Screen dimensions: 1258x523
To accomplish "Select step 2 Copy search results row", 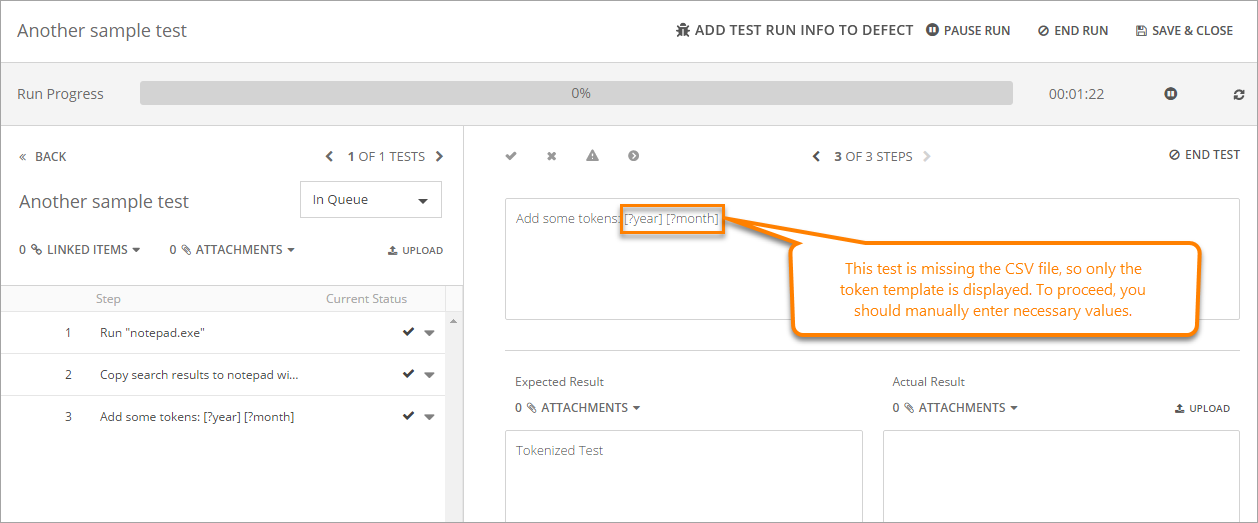I will [x=199, y=375].
